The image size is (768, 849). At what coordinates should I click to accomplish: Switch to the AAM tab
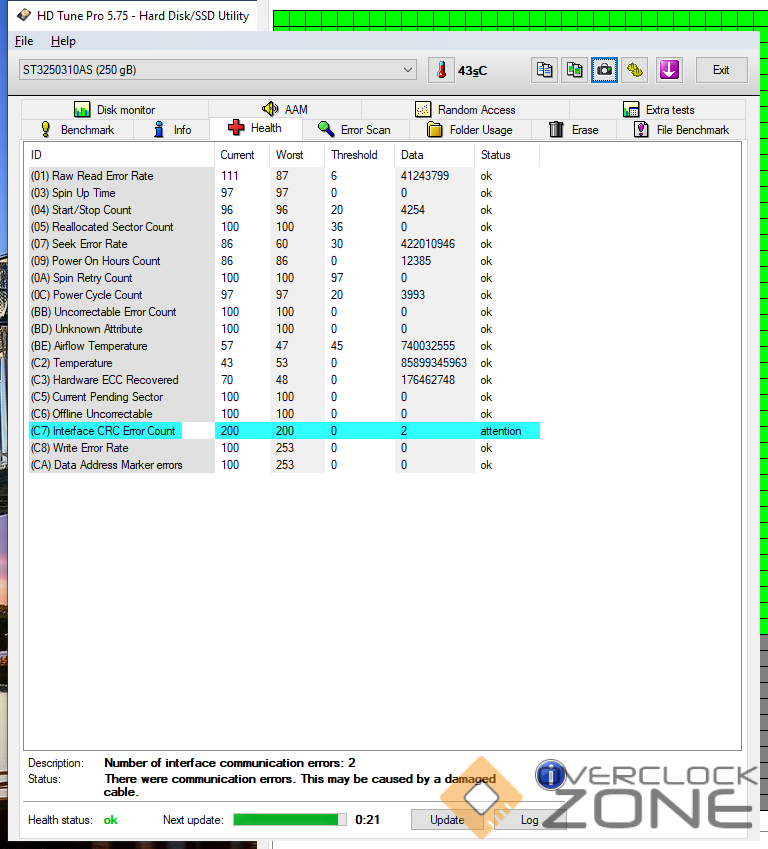pyautogui.click(x=285, y=110)
